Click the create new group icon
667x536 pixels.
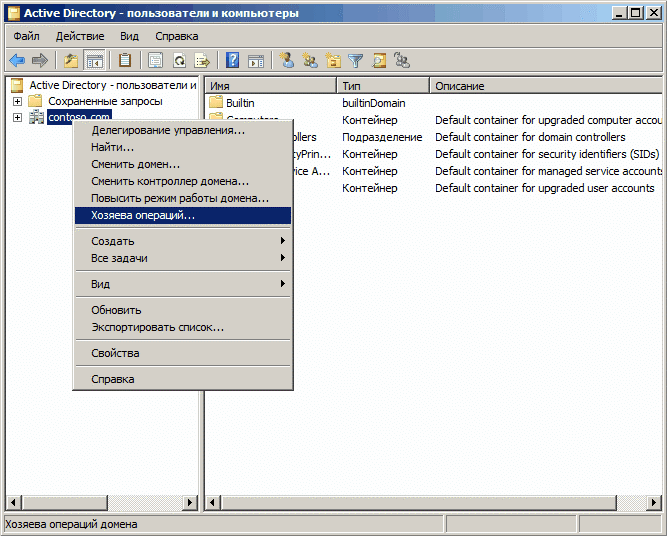pos(310,60)
